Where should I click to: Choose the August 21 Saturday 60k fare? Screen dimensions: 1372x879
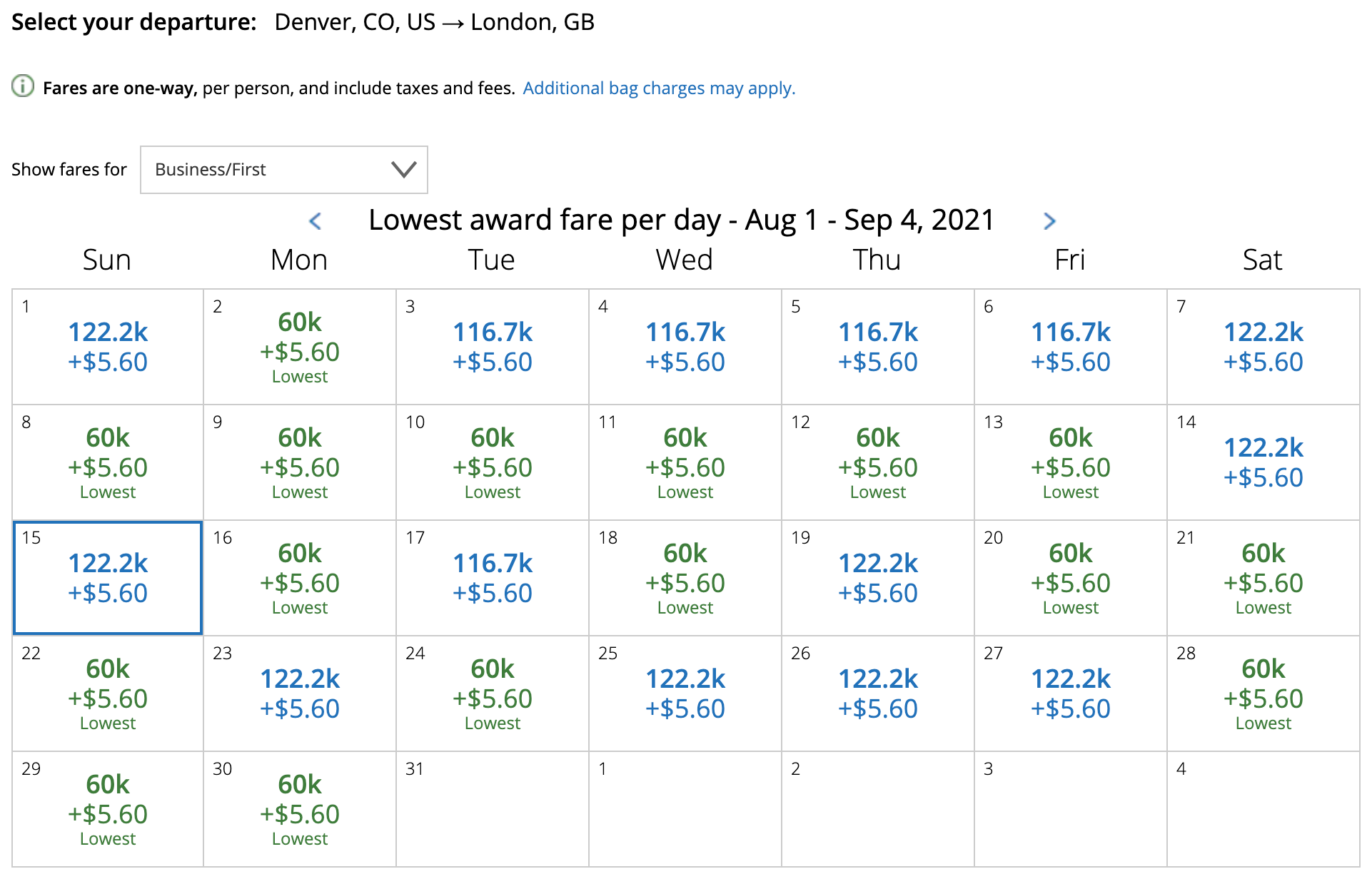pyautogui.click(x=1263, y=578)
